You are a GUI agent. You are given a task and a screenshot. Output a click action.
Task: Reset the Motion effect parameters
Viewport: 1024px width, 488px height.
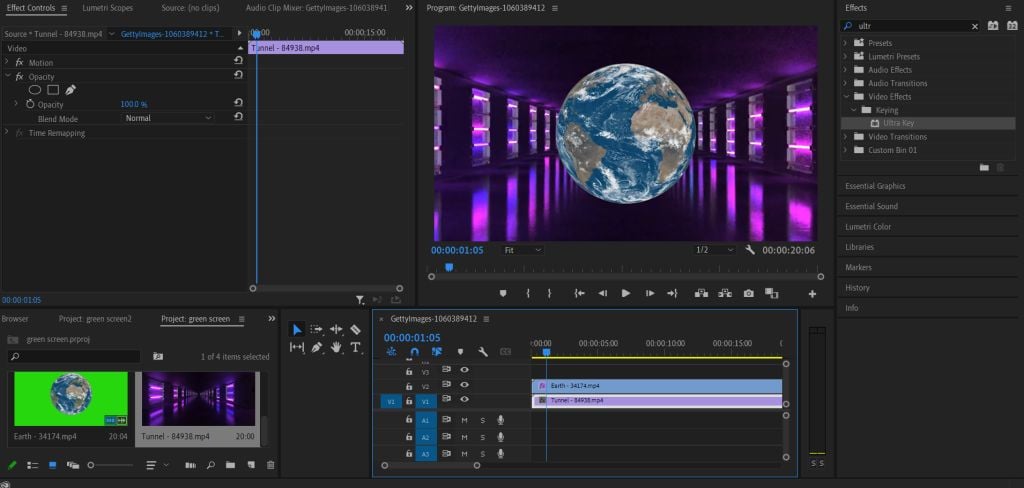[238, 62]
